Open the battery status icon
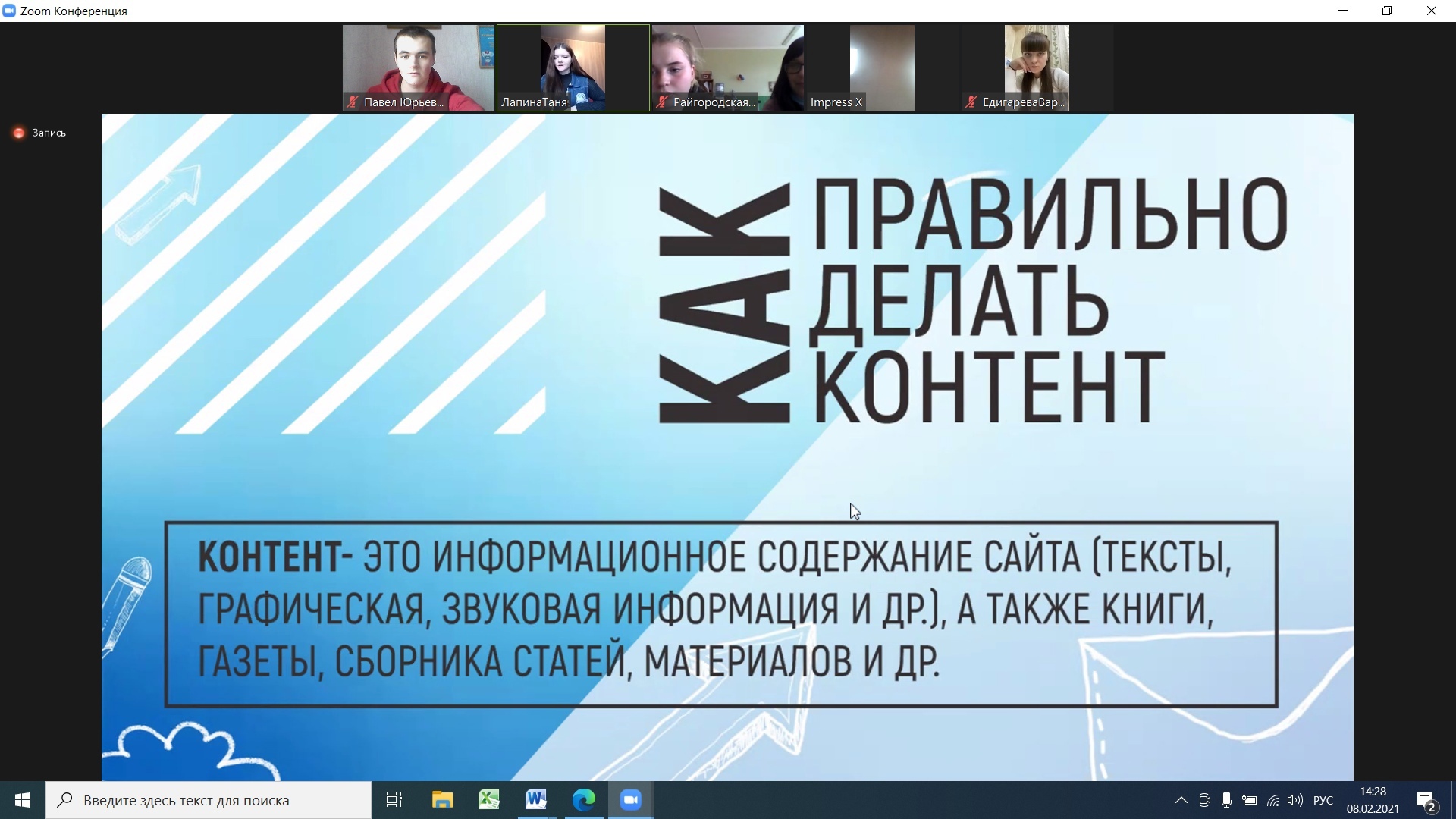The width and height of the screenshot is (1456, 819). pyautogui.click(x=1250, y=800)
